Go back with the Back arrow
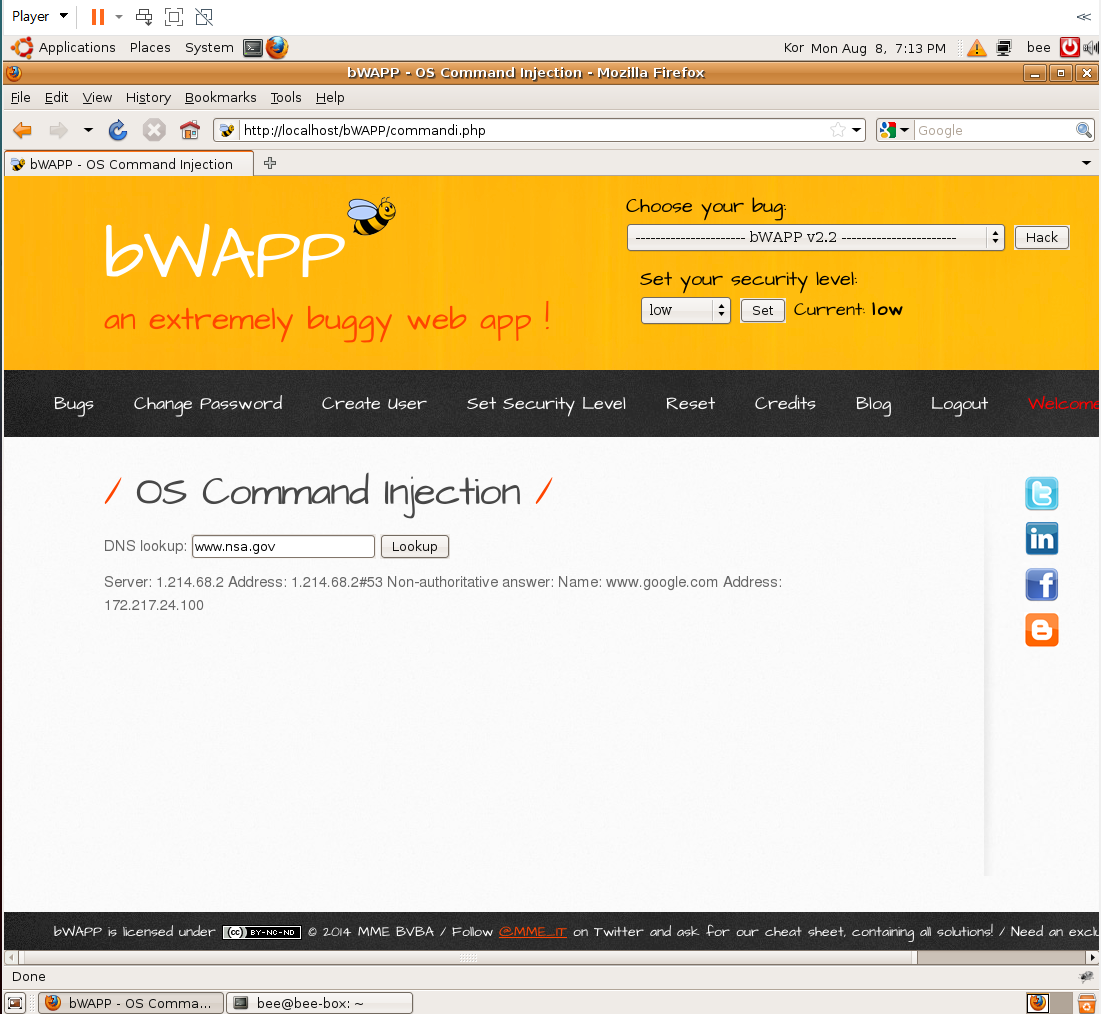 (23, 130)
